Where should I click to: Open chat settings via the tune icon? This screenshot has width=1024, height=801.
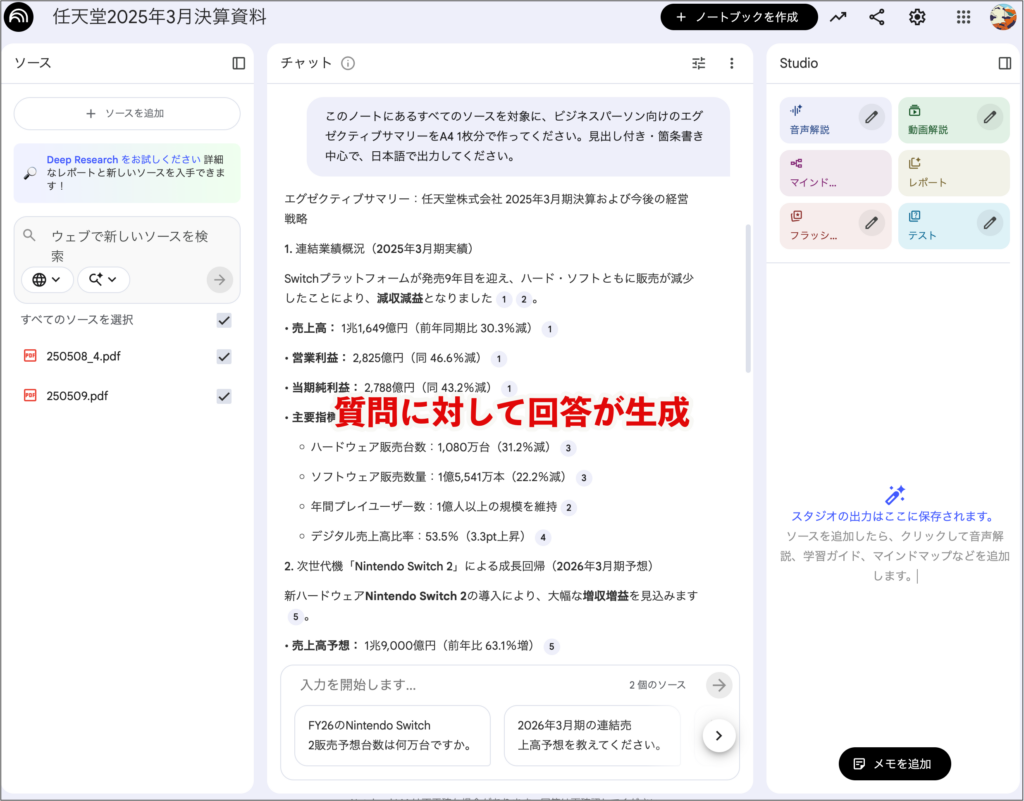tap(699, 63)
